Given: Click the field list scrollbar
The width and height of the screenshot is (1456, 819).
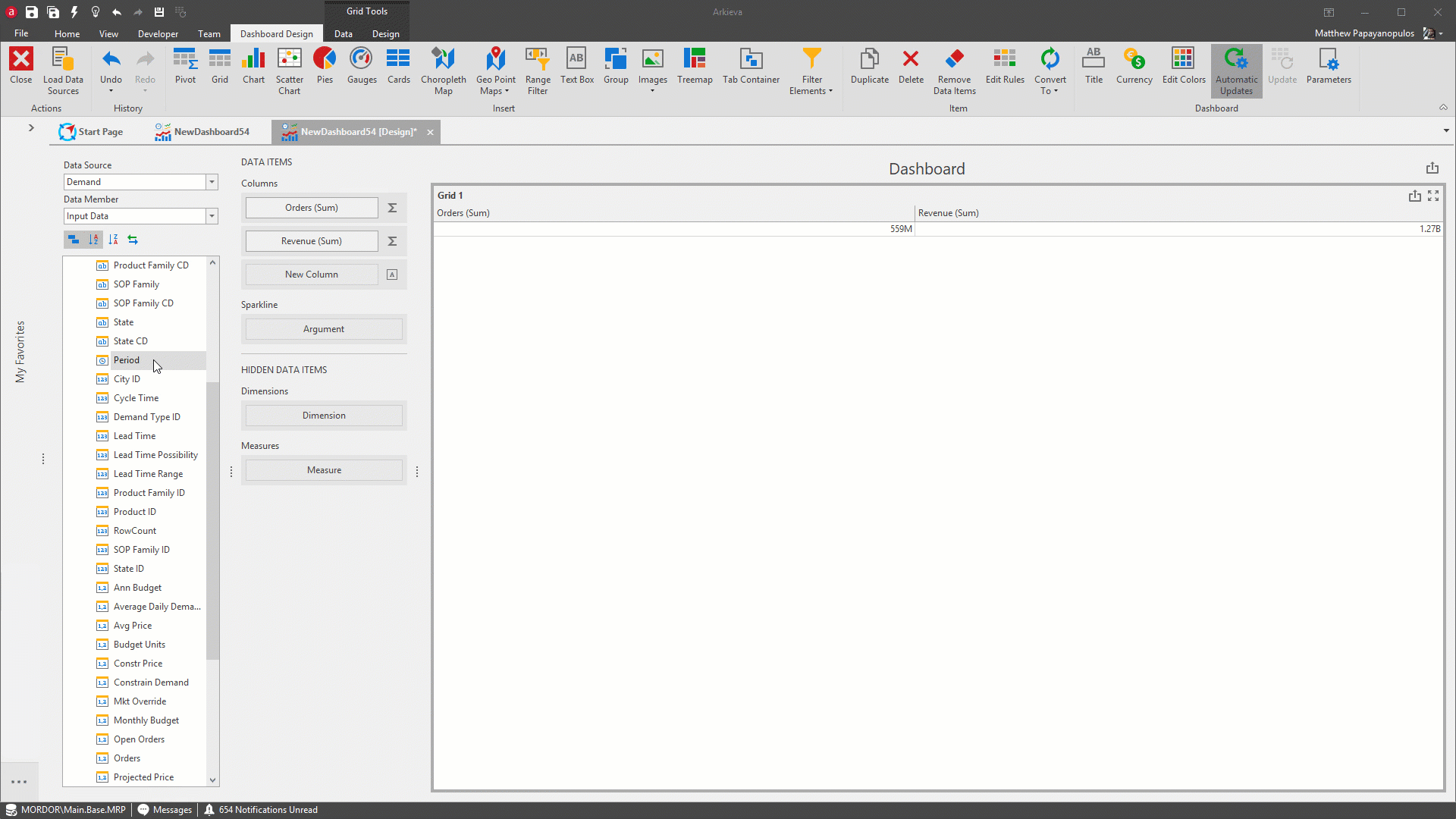Looking at the screenshot, I should [x=212, y=522].
